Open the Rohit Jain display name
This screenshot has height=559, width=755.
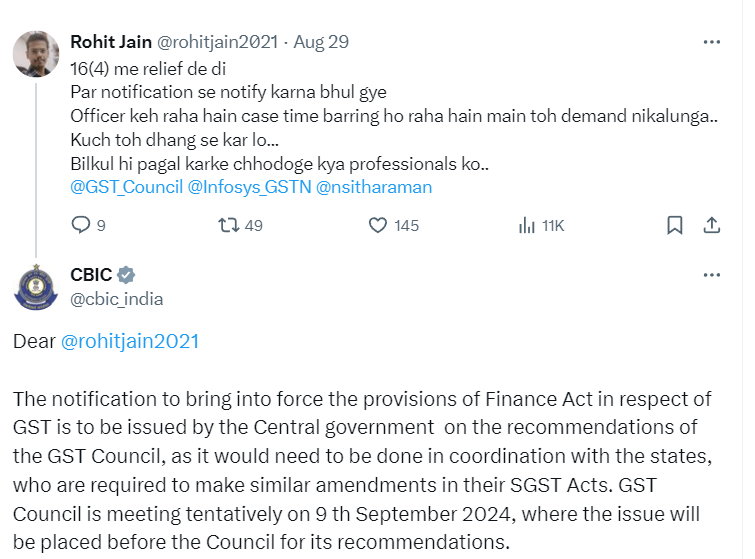[x=108, y=41]
